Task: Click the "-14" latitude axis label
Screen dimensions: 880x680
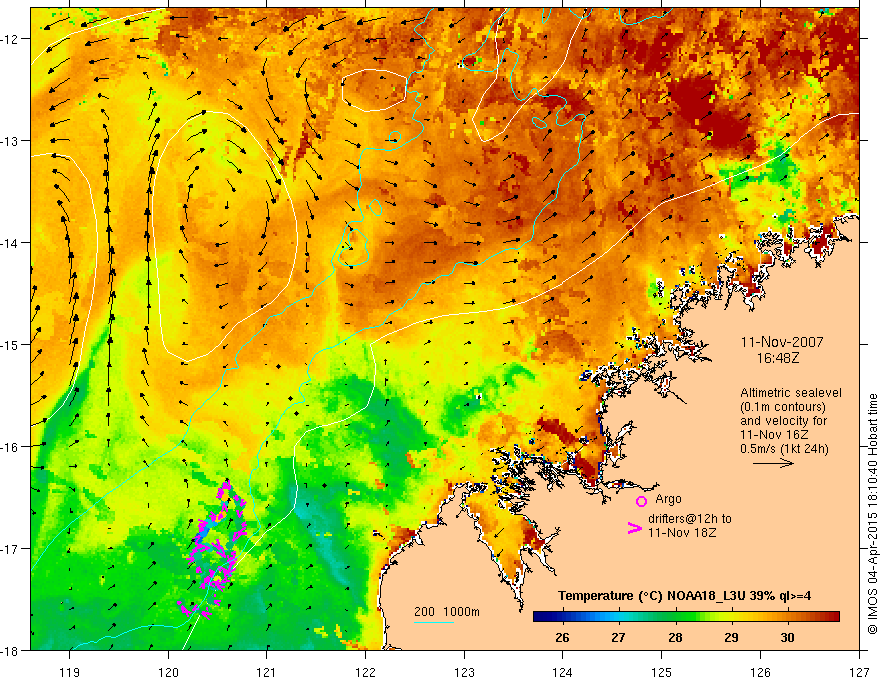Action: [x=11, y=243]
